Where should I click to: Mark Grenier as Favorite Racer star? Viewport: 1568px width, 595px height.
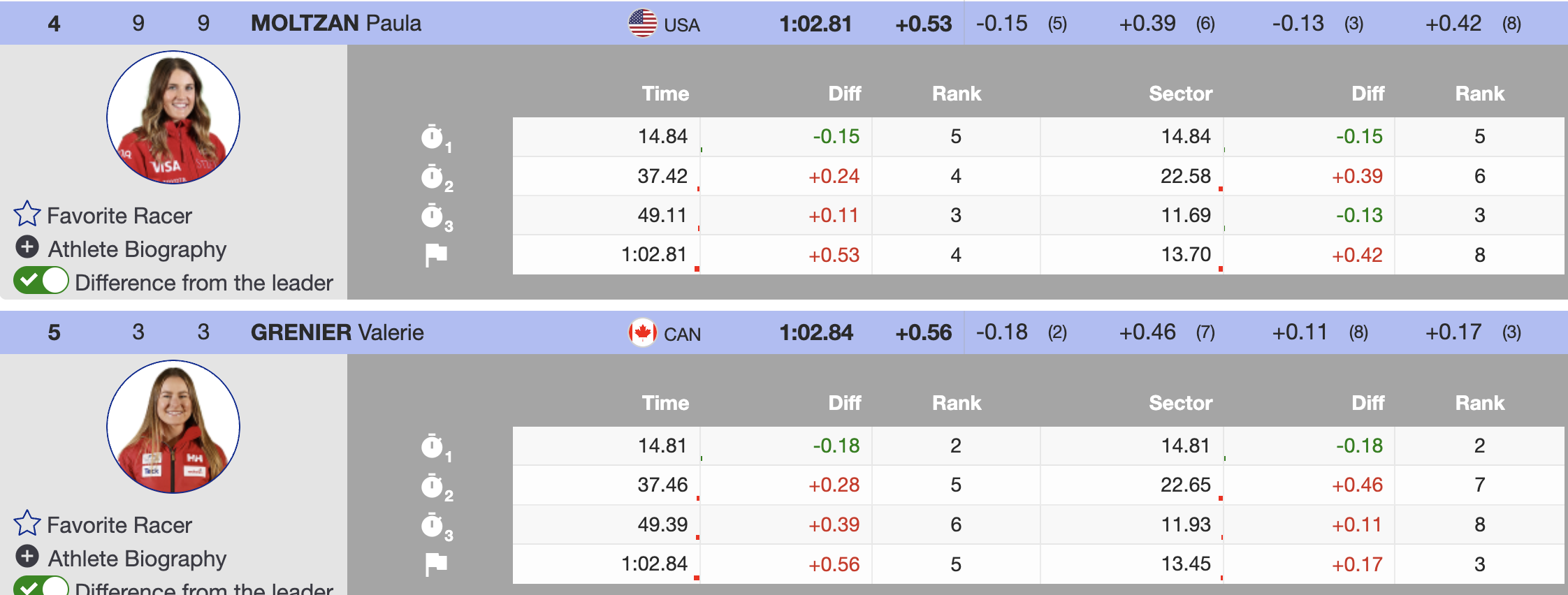coord(27,524)
